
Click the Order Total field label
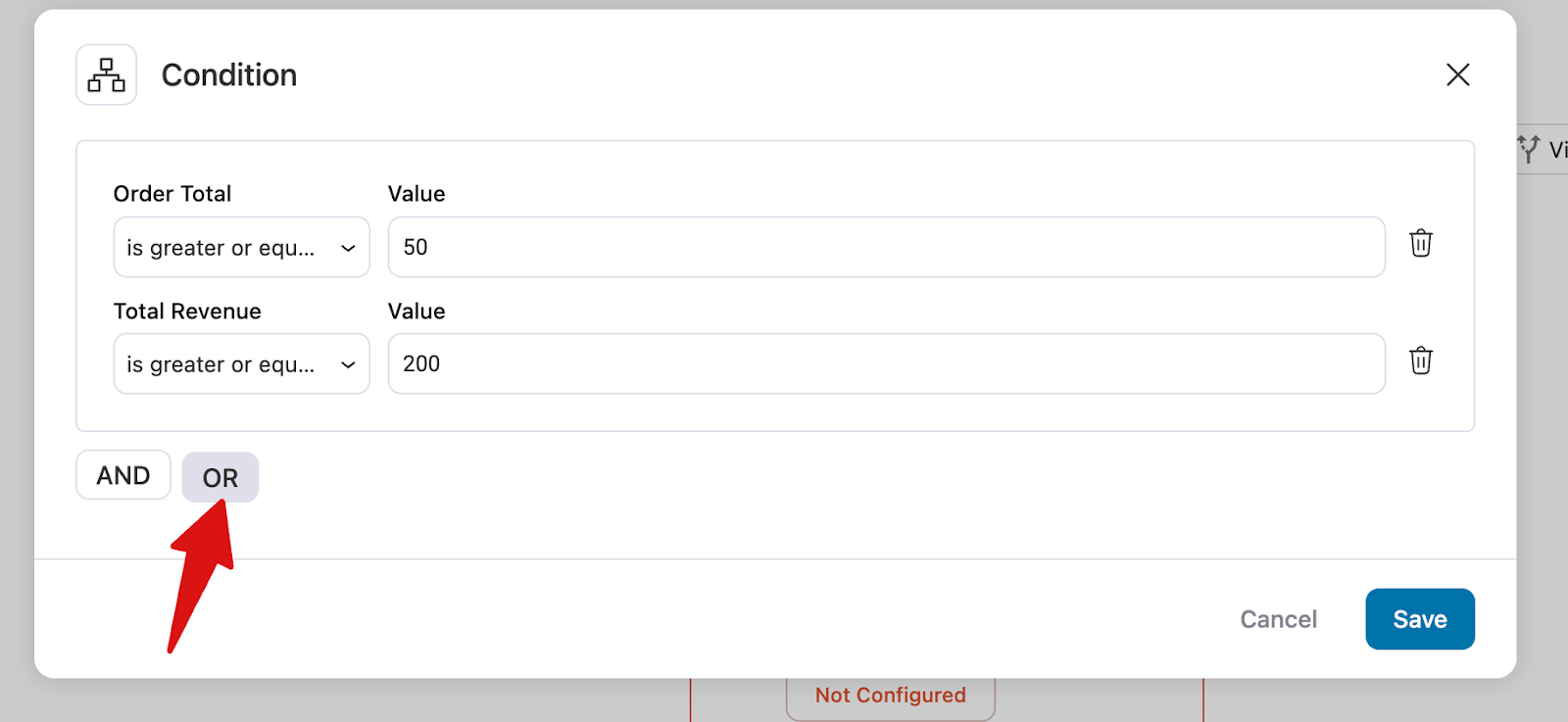[x=172, y=194]
